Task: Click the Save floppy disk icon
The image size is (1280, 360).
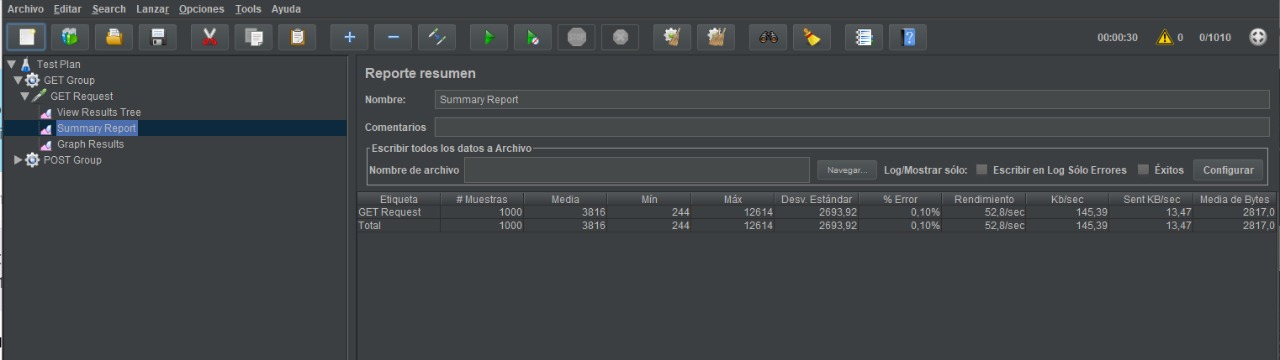Action: pos(158,37)
